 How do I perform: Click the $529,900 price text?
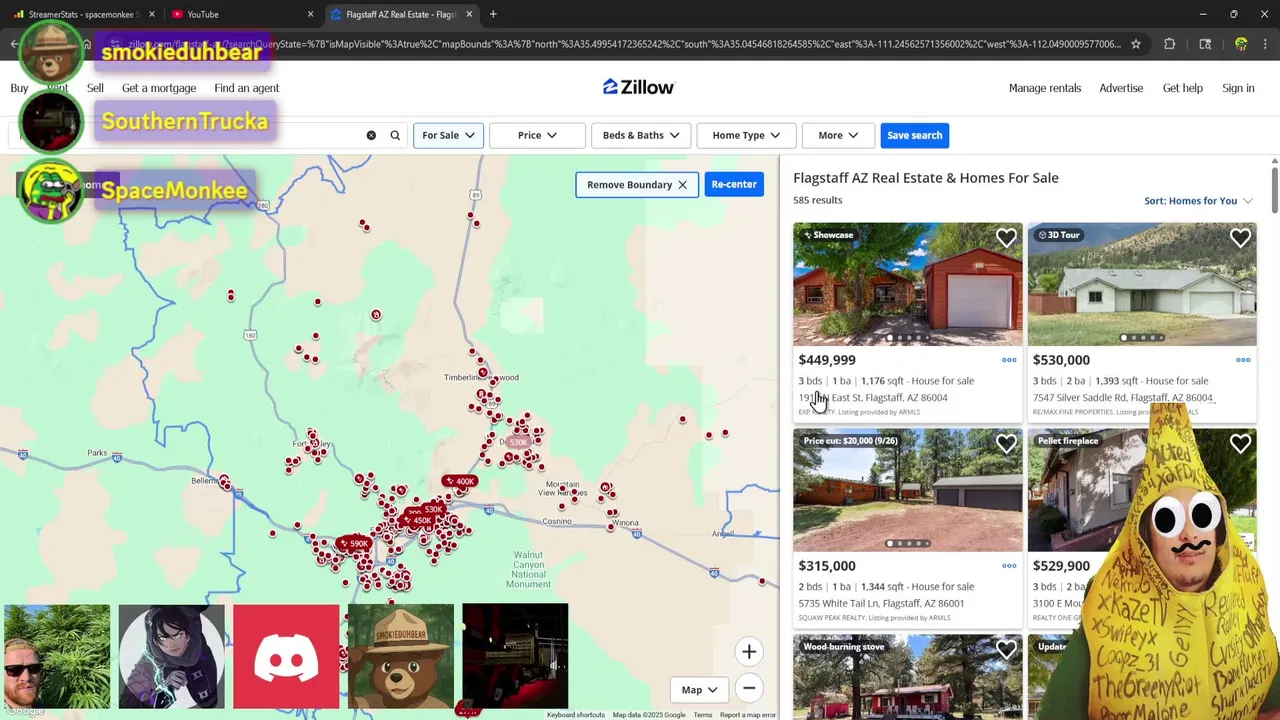click(x=1061, y=566)
